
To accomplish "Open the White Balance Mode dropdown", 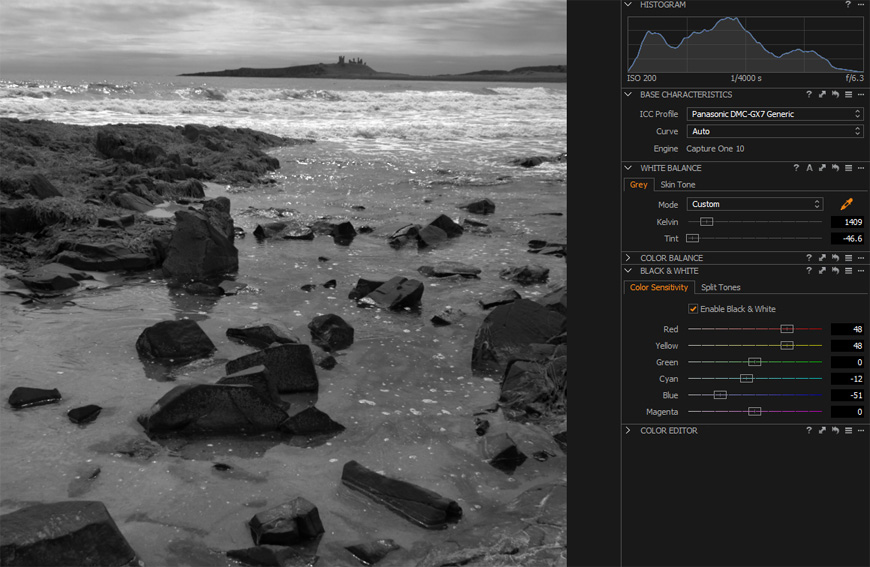I will (755, 204).
